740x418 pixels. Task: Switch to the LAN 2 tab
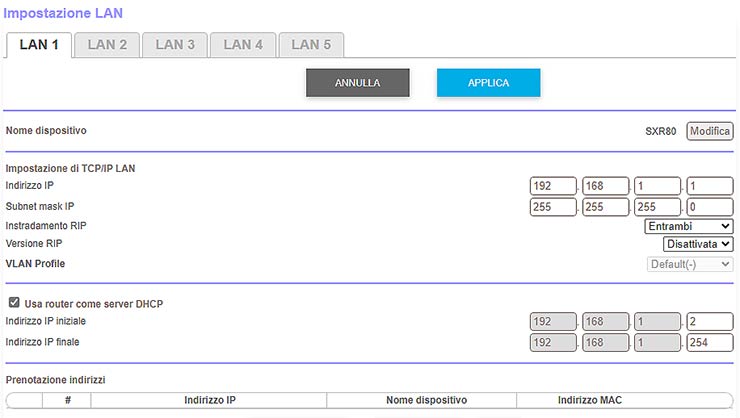[x=107, y=45]
